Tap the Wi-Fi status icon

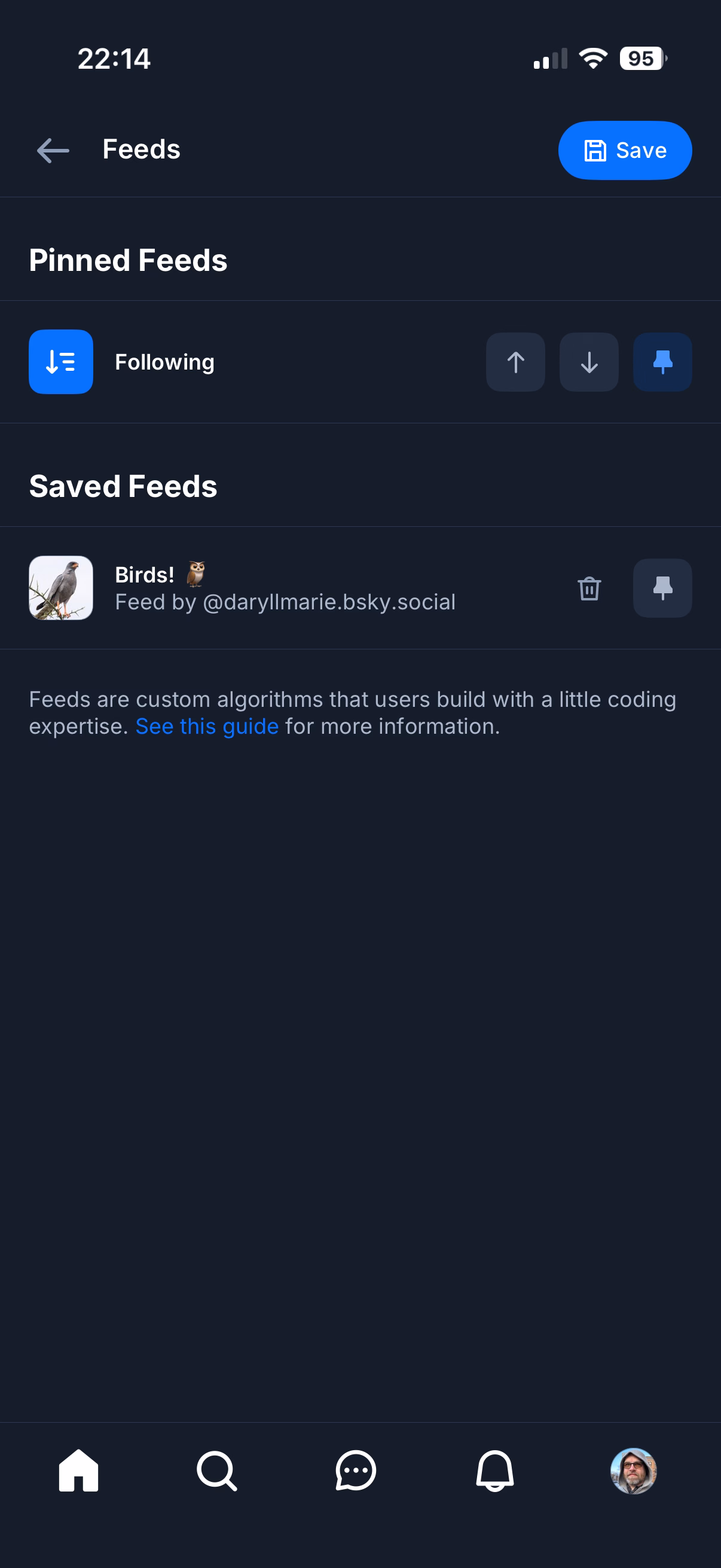[593, 59]
